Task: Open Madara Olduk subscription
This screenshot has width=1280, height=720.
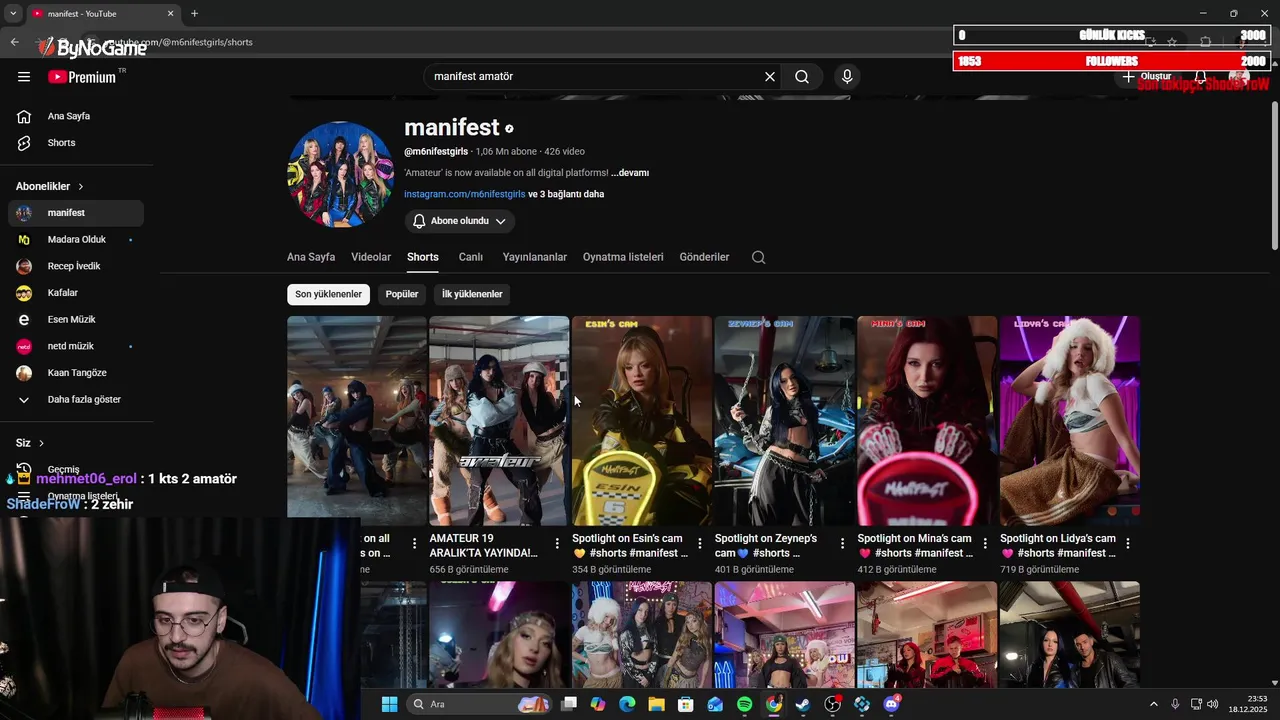Action: point(76,240)
